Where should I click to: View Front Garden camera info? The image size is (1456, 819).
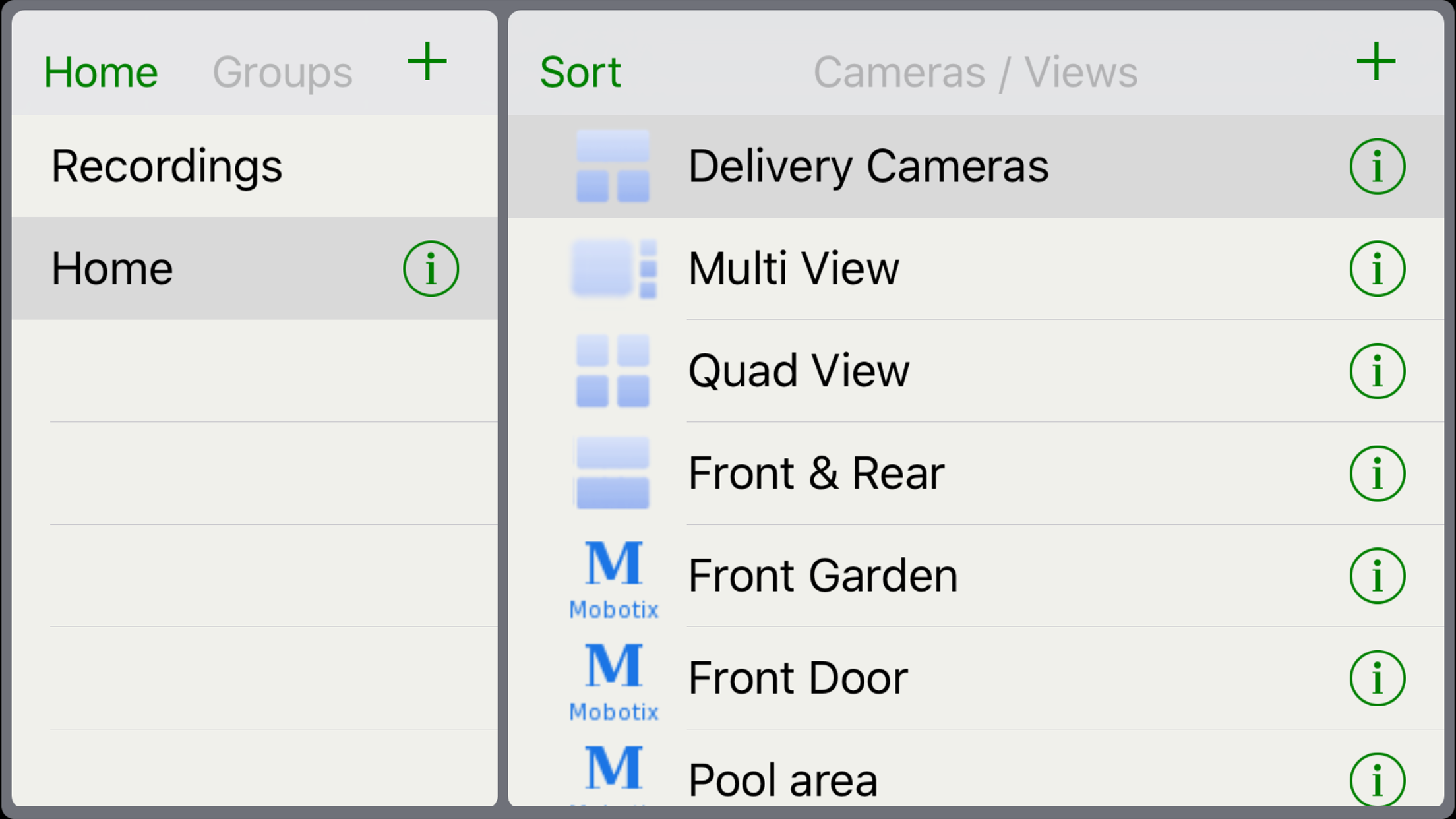pyautogui.click(x=1377, y=576)
